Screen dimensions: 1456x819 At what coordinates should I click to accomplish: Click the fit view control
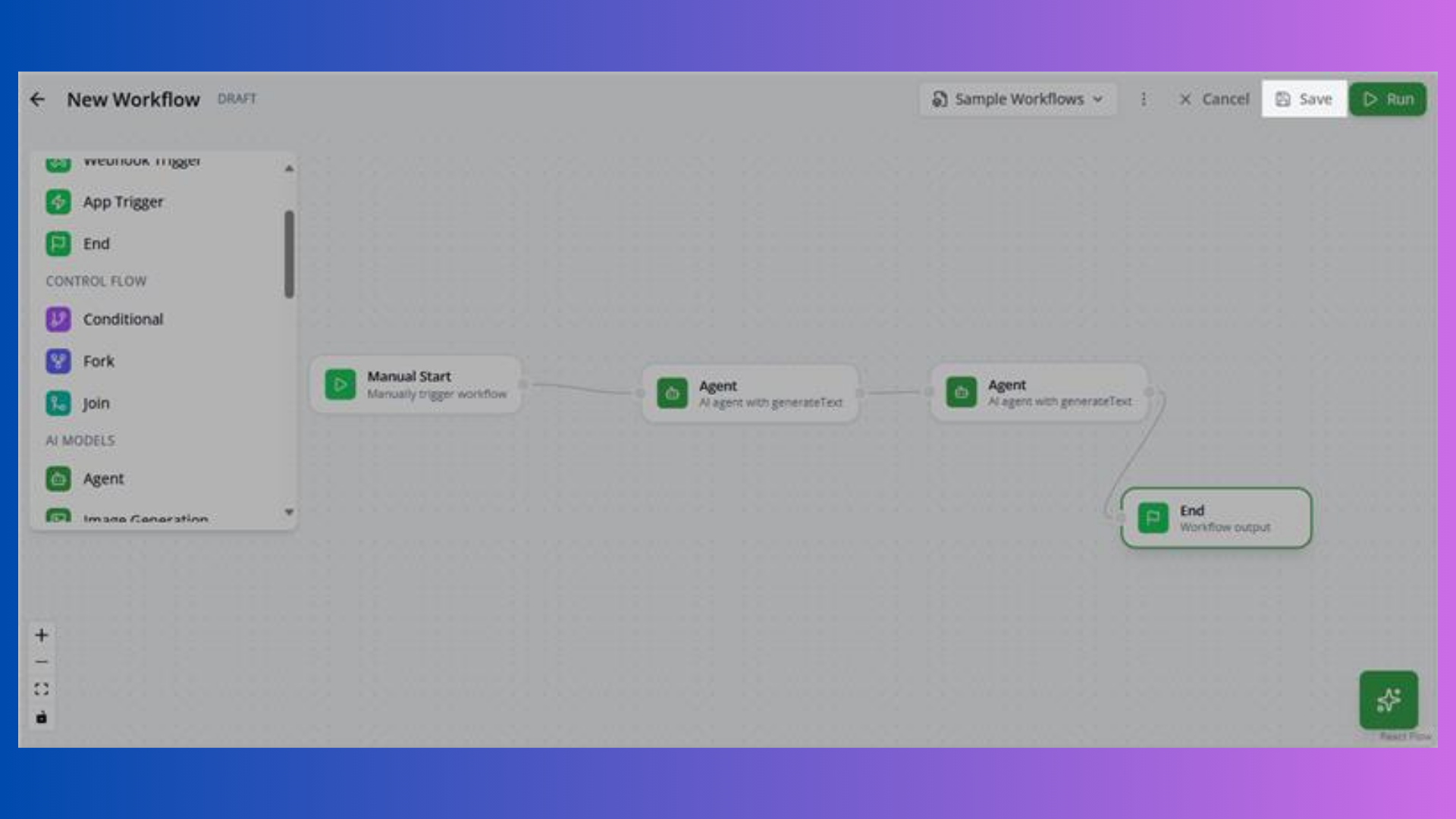click(x=42, y=688)
